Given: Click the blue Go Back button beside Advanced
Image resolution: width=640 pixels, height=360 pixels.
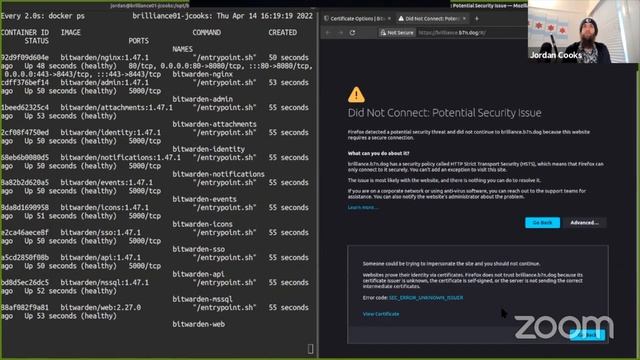Looking at the screenshot, I should click(542, 222).
